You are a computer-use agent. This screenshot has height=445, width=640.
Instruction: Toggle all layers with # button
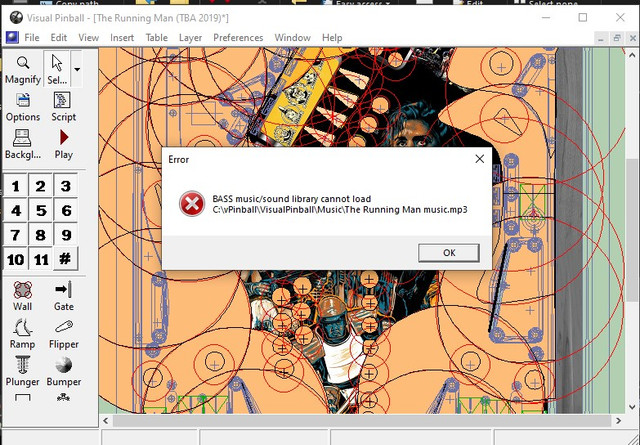[66, 259]
